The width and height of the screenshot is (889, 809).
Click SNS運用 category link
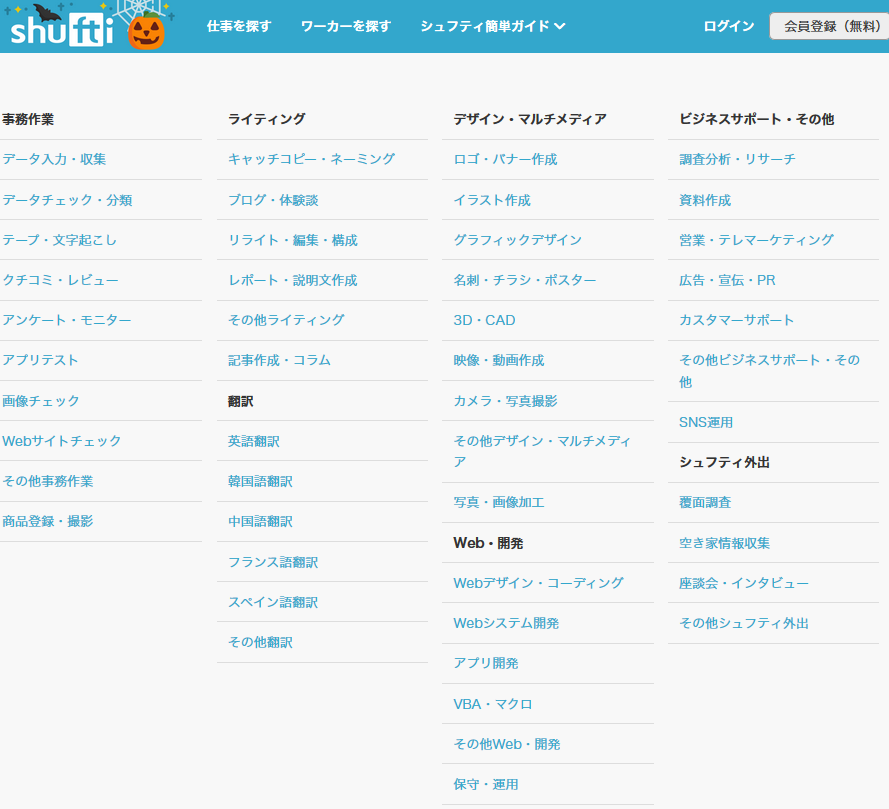(706, 422)
